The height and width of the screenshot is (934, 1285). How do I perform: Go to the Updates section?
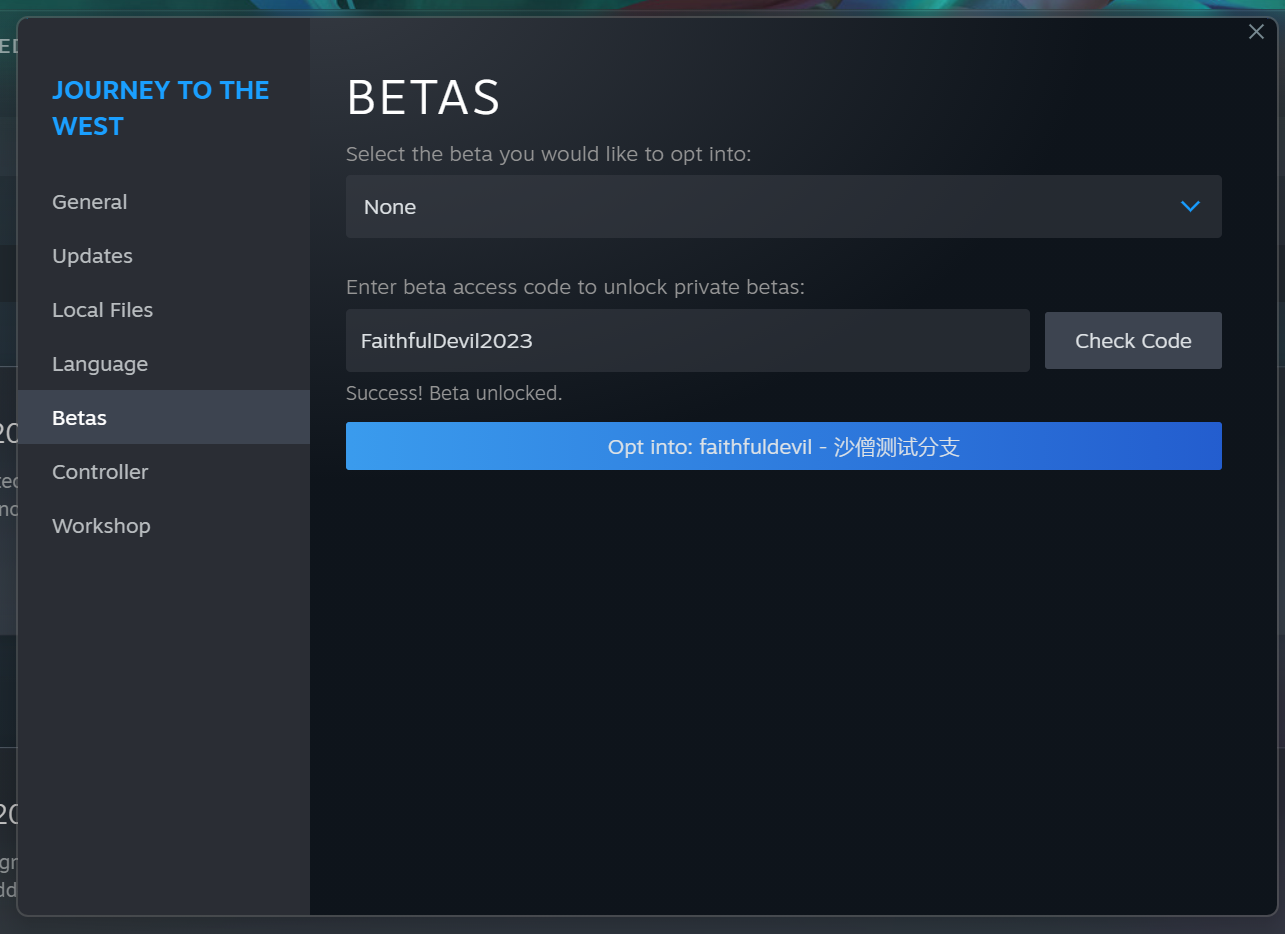92,256
